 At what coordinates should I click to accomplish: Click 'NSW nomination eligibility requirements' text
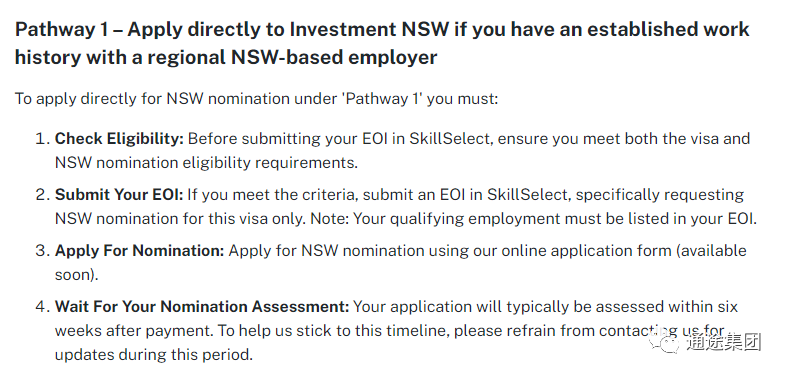tap(206, 163)
